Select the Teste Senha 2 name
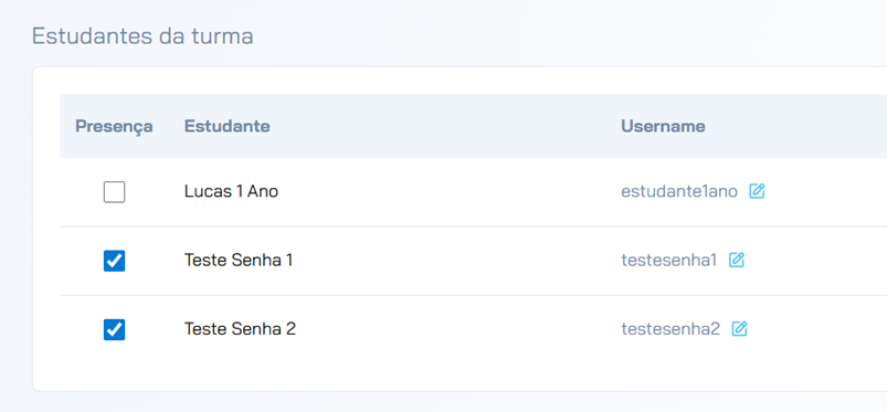 tap(240, 328)
